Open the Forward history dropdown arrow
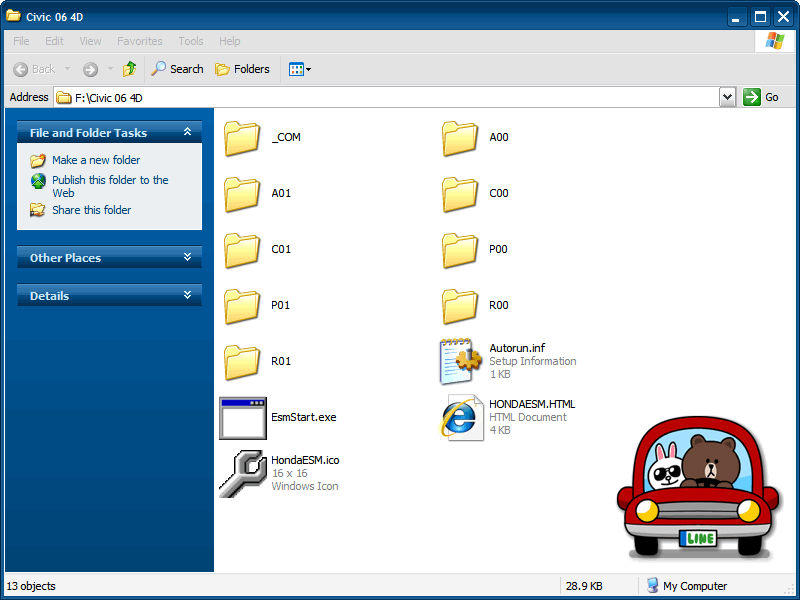 point(110,69)
